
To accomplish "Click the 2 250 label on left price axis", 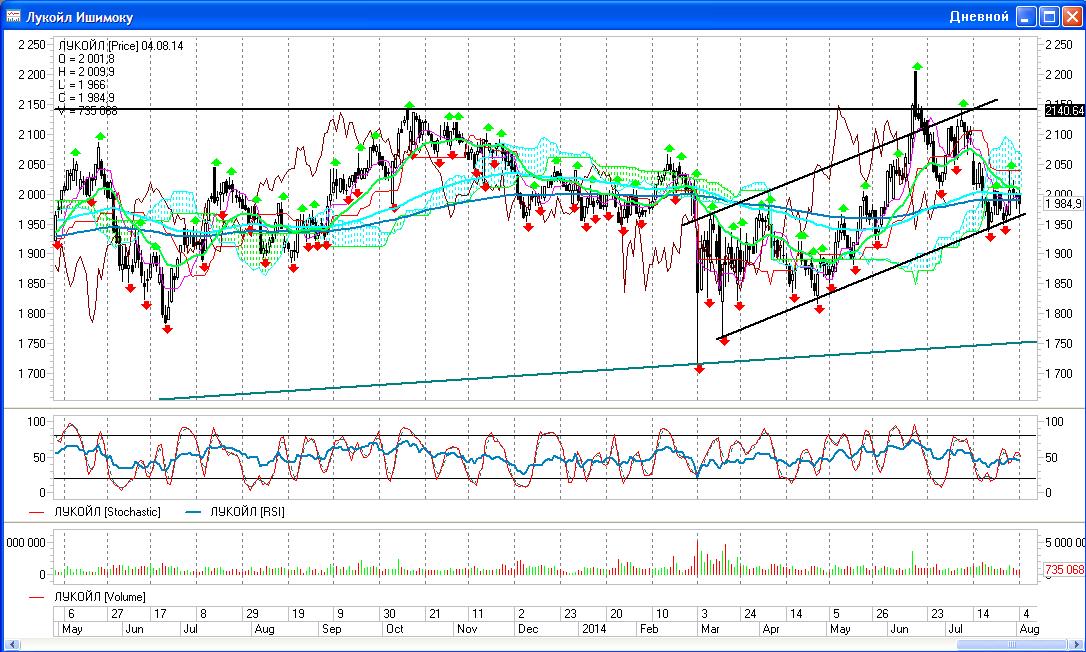I will (32, 45).
